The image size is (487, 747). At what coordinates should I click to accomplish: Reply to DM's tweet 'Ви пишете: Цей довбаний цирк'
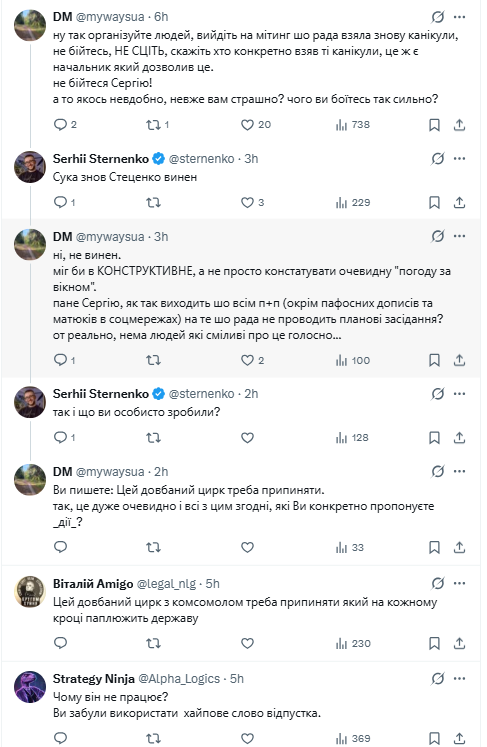61,547
